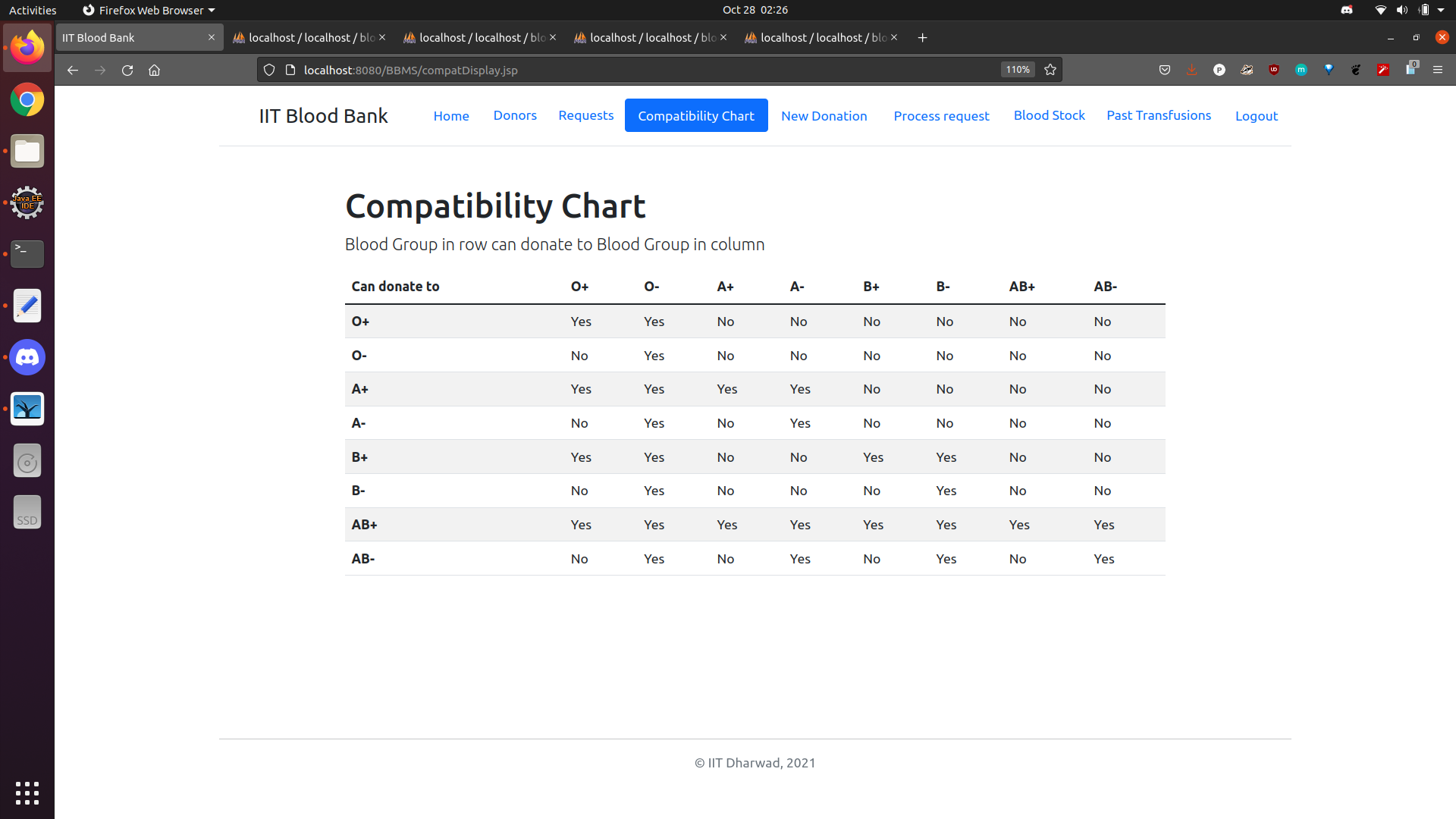Click the Files application icon in dock
1456x819 pixels.
(x=27, y=151)
